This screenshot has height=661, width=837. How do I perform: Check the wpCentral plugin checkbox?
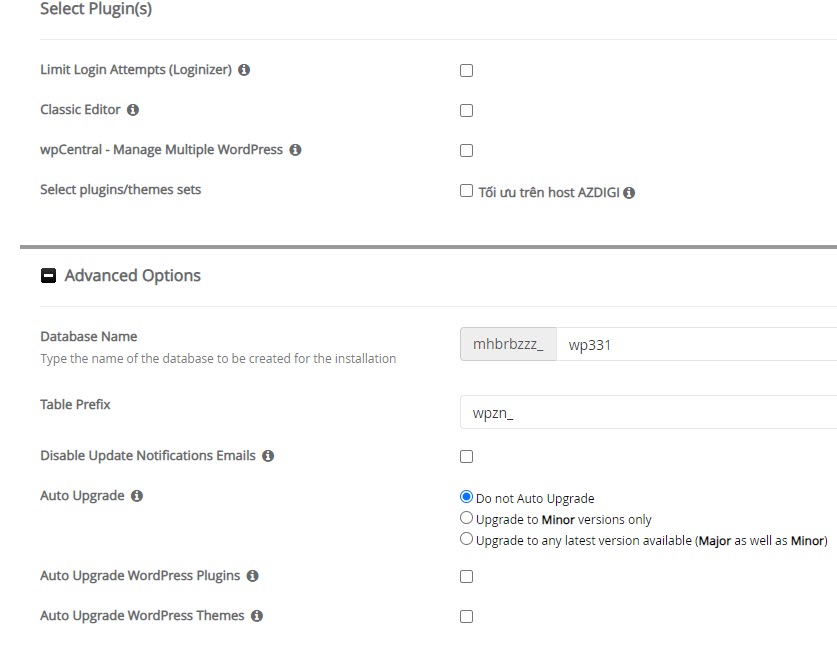click(467, 151)
